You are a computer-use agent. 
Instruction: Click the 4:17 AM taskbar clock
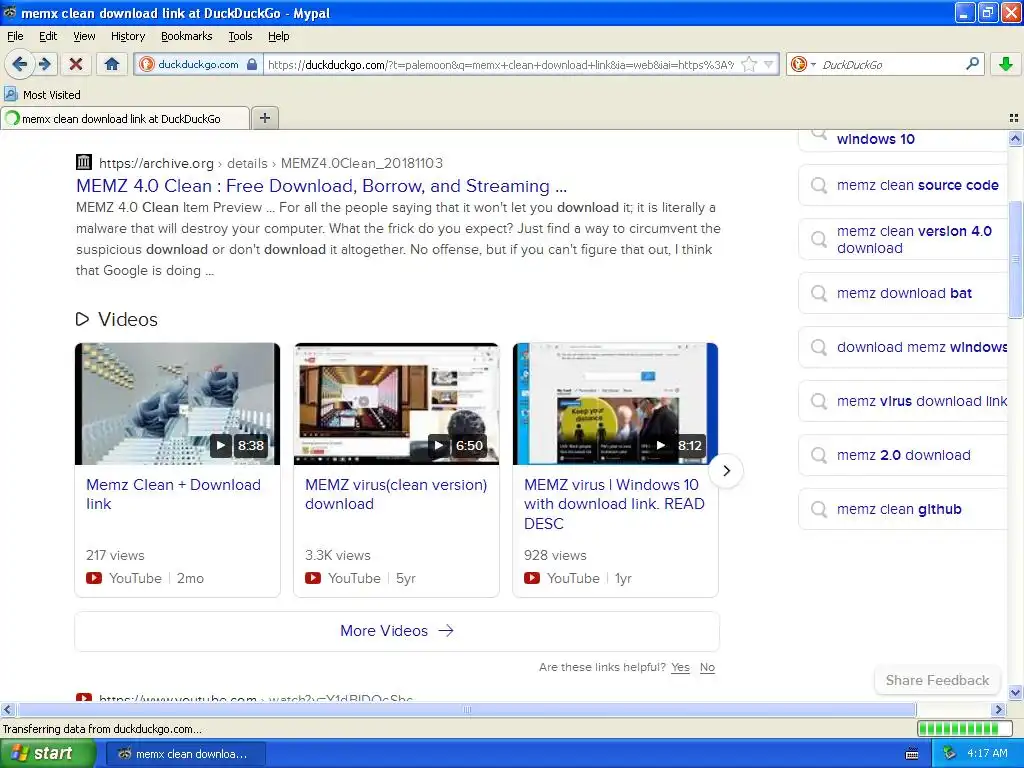(987, 754)
